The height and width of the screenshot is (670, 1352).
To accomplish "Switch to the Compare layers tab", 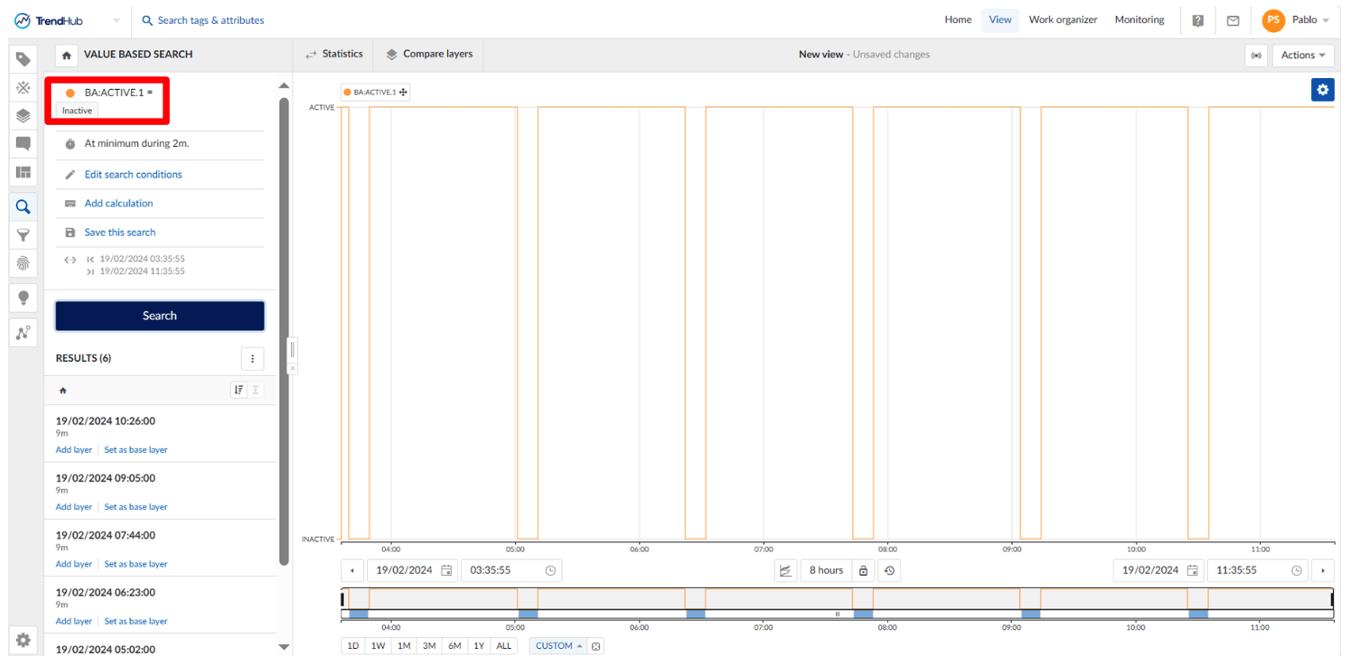I will click(x=429, y=54).
